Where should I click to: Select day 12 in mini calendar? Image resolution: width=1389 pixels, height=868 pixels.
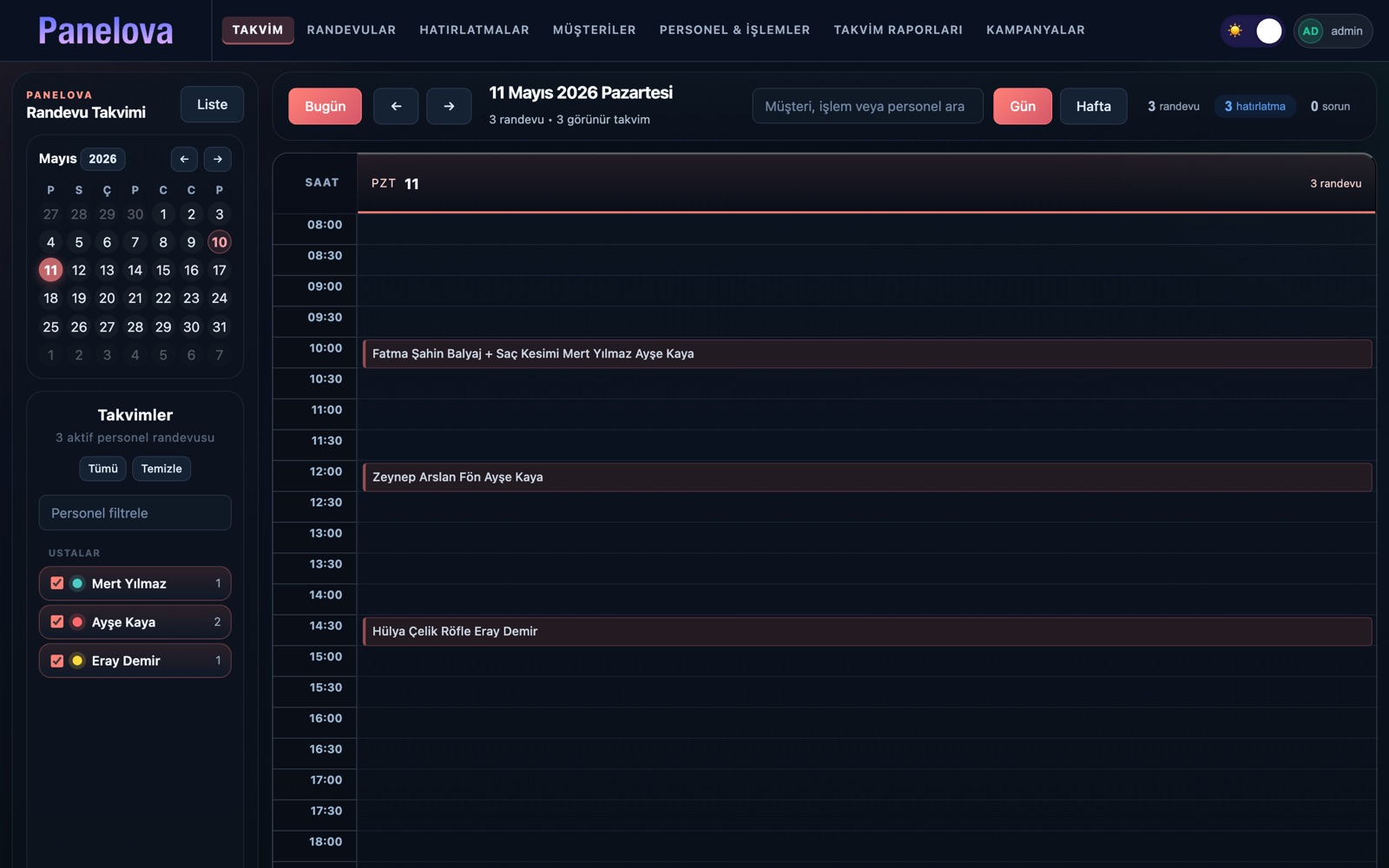(79, 270)
